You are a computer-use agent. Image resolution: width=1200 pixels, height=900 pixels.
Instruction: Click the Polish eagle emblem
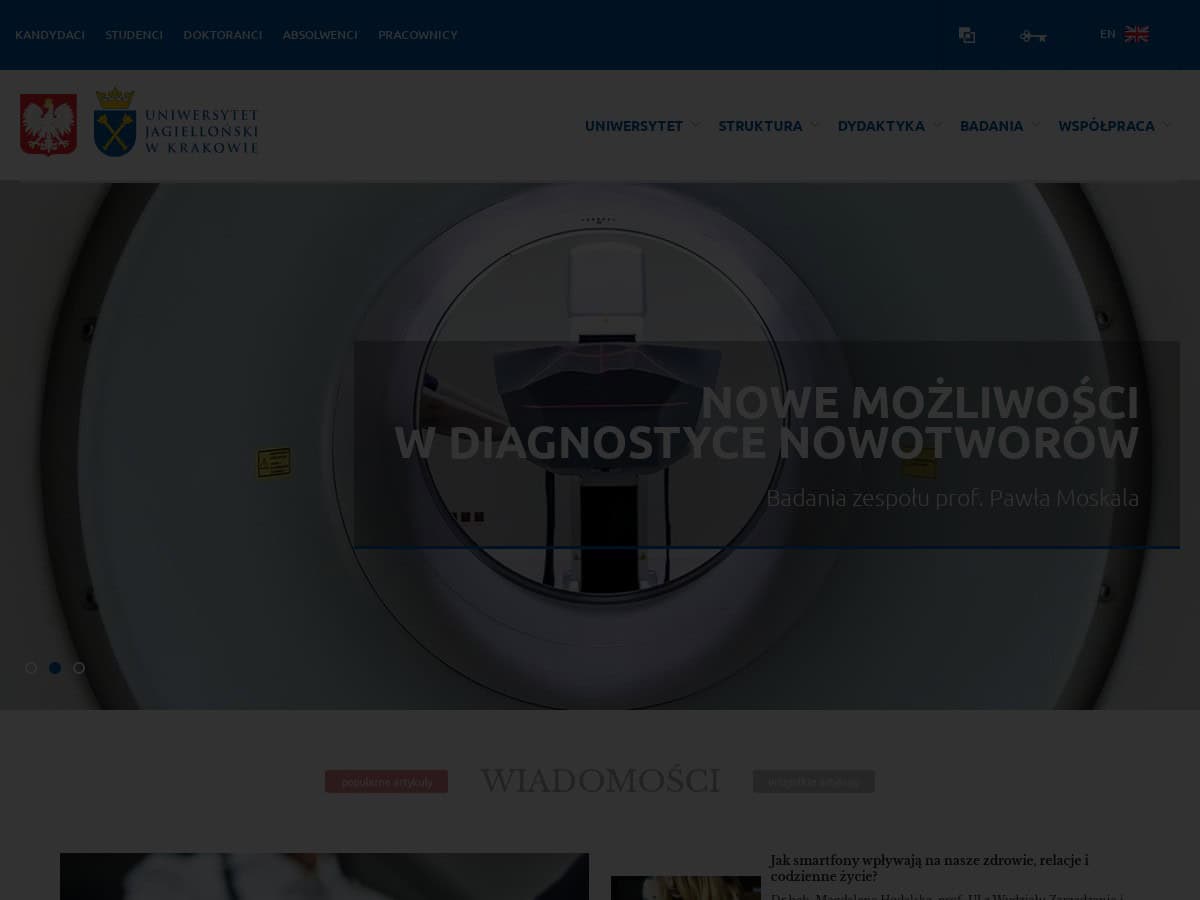[48, 125]
